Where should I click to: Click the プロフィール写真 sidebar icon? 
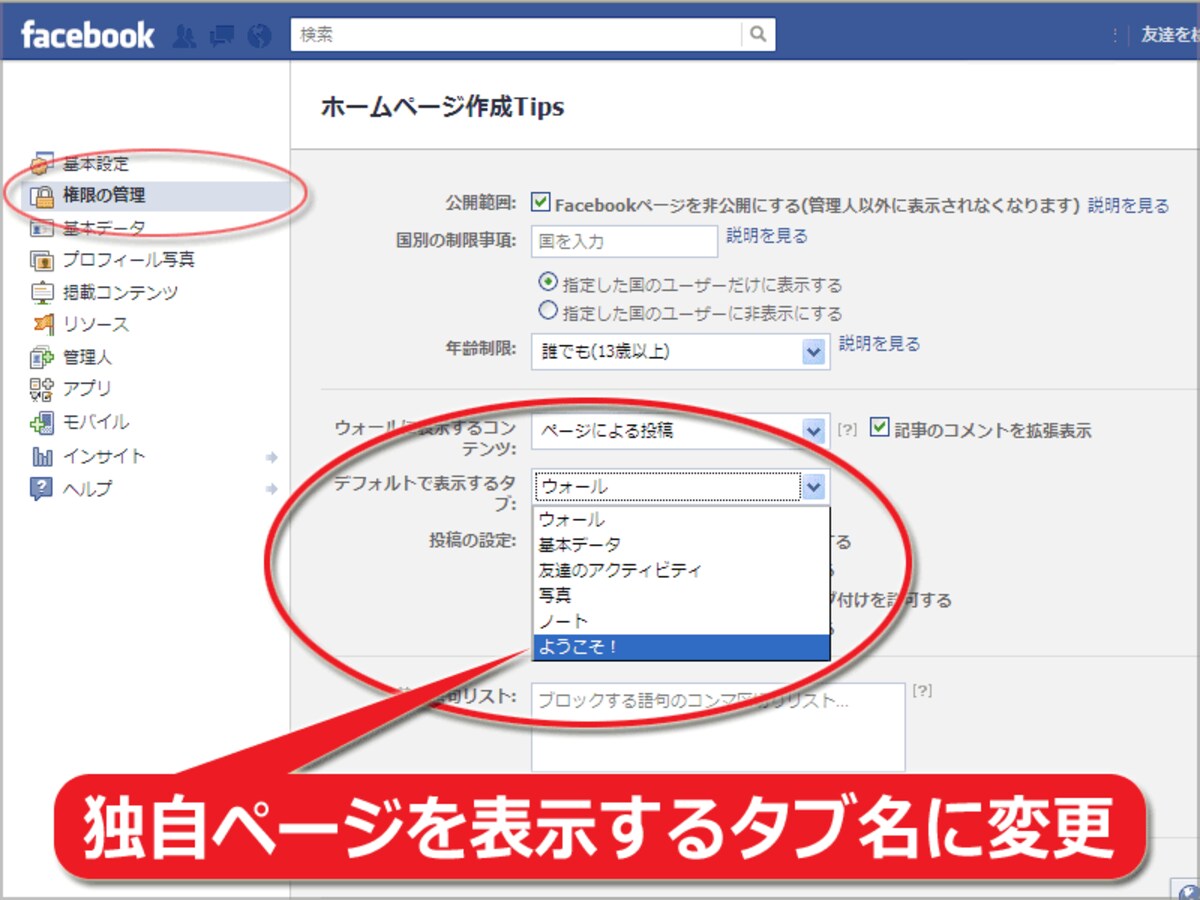(x=41, y=260)
